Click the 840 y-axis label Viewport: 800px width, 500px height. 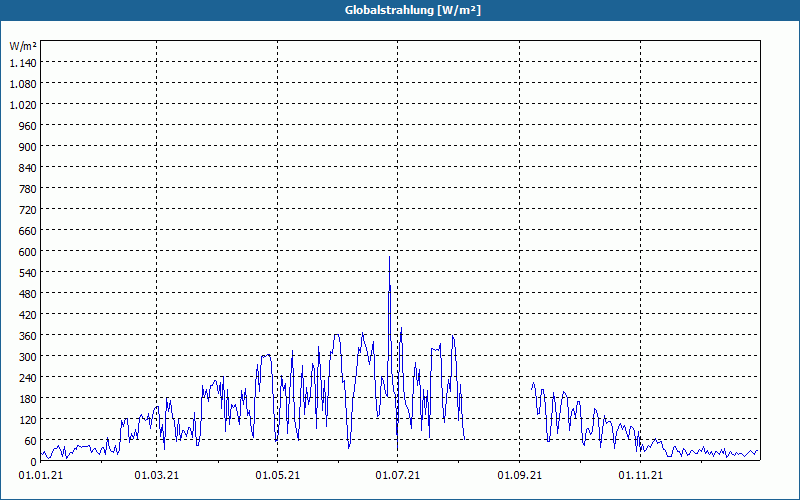pos(28,168)
